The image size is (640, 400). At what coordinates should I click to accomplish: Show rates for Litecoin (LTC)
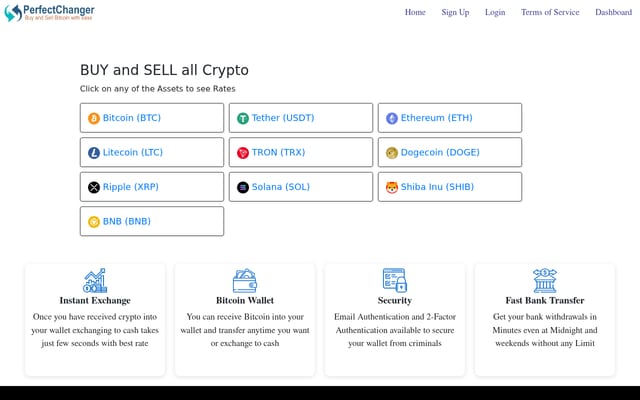tap(152, 152)
